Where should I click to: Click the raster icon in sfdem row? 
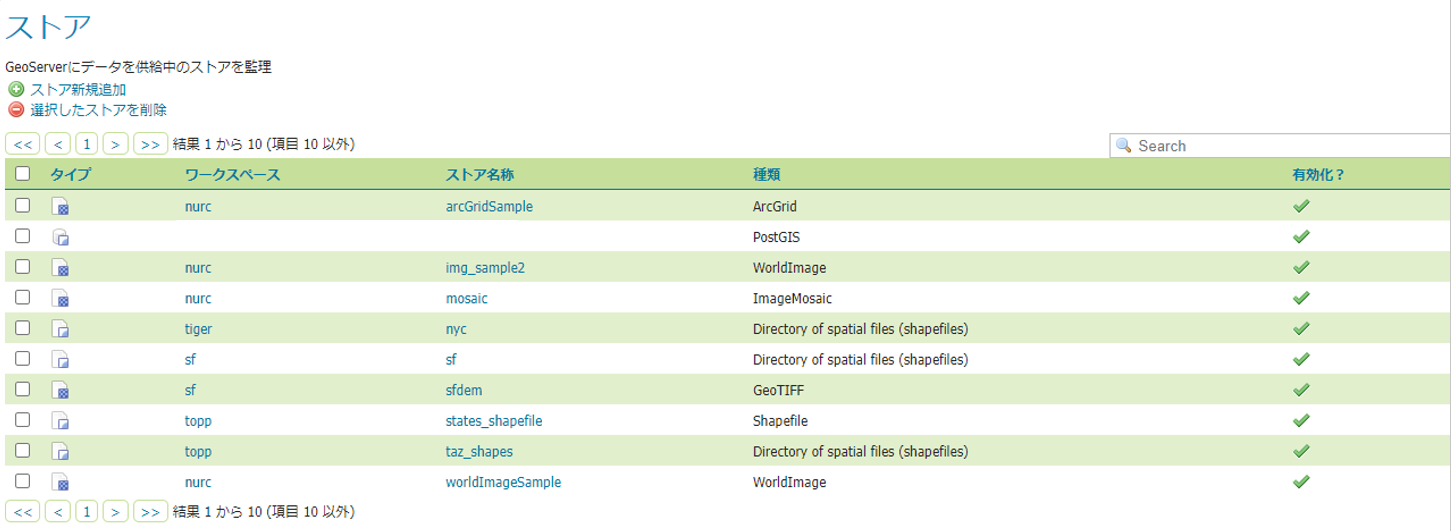(x=61, y=390)
